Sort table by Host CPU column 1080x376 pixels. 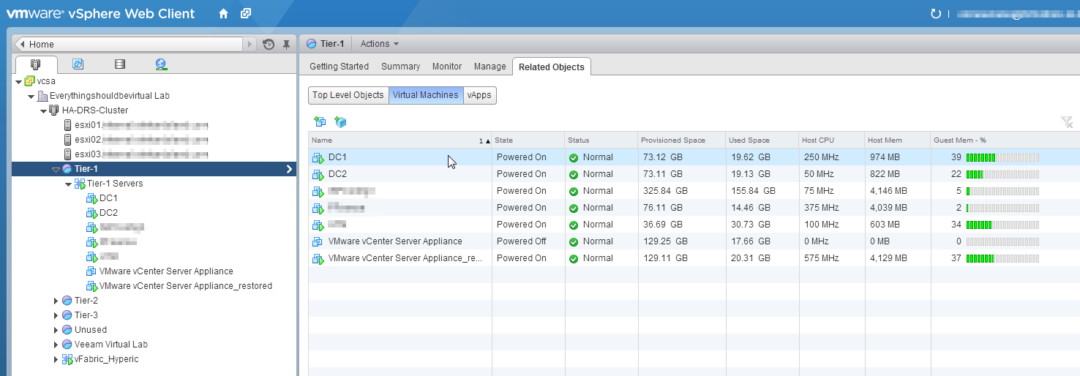831,140
